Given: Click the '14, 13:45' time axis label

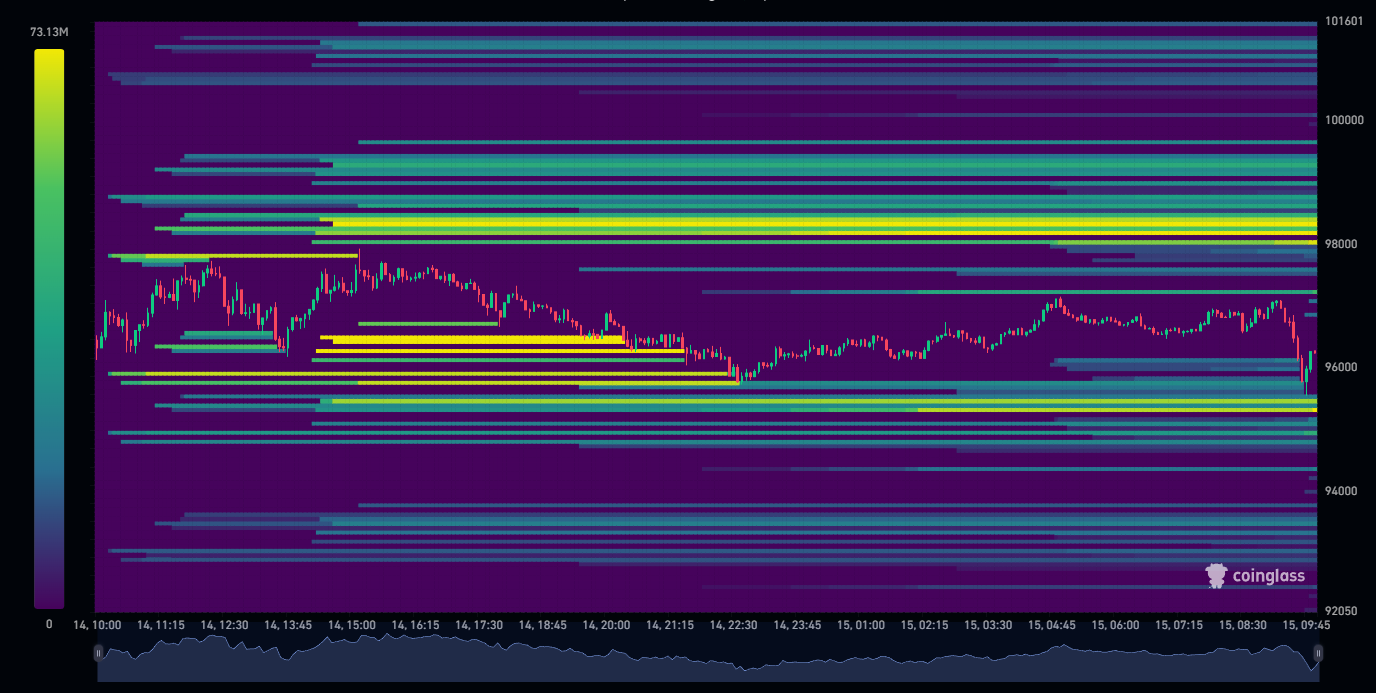Looking at the screenshot, I should [288, 625].
